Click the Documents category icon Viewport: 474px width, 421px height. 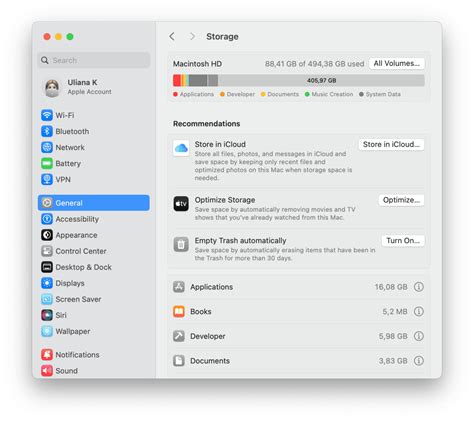pyautogui.click(x=179, y=361)
